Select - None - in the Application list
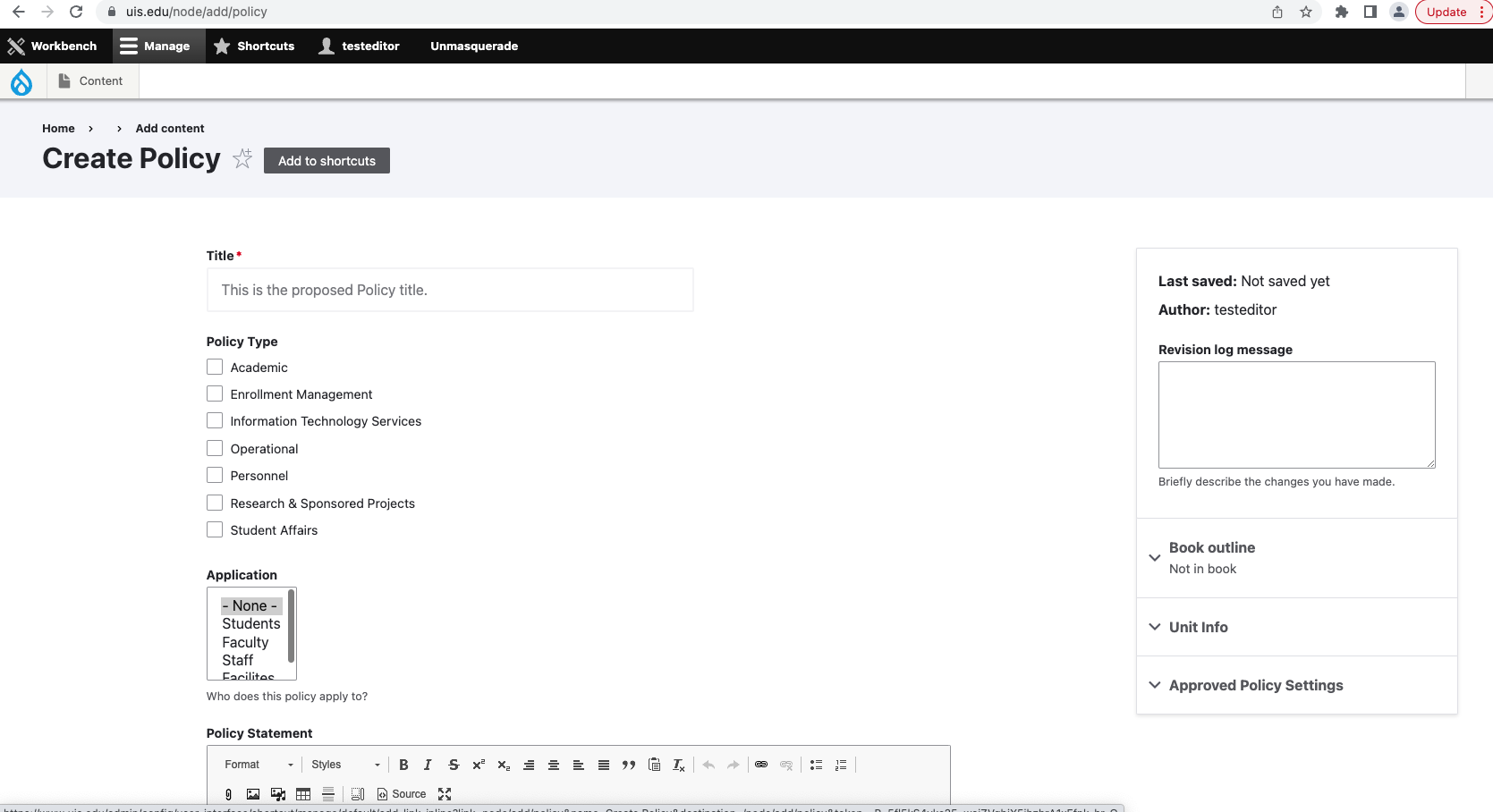Image resolution: width=1493 pixels, height=812 pixels. point(251,605)
